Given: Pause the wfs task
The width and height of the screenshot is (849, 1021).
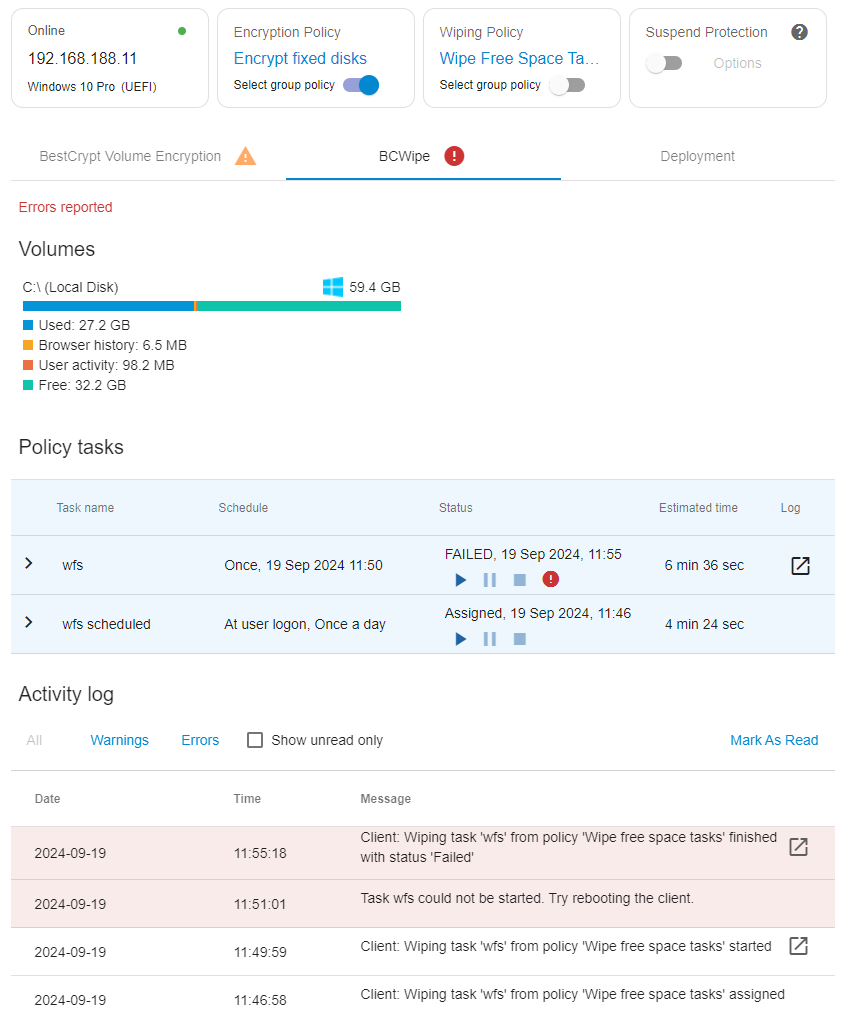Looking at the screenshot, I should coord(490,580).
